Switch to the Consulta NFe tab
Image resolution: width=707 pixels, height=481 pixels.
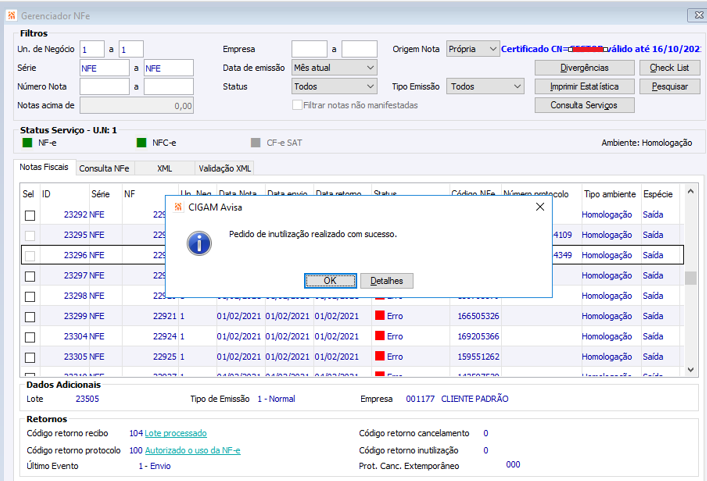(103, 169)
